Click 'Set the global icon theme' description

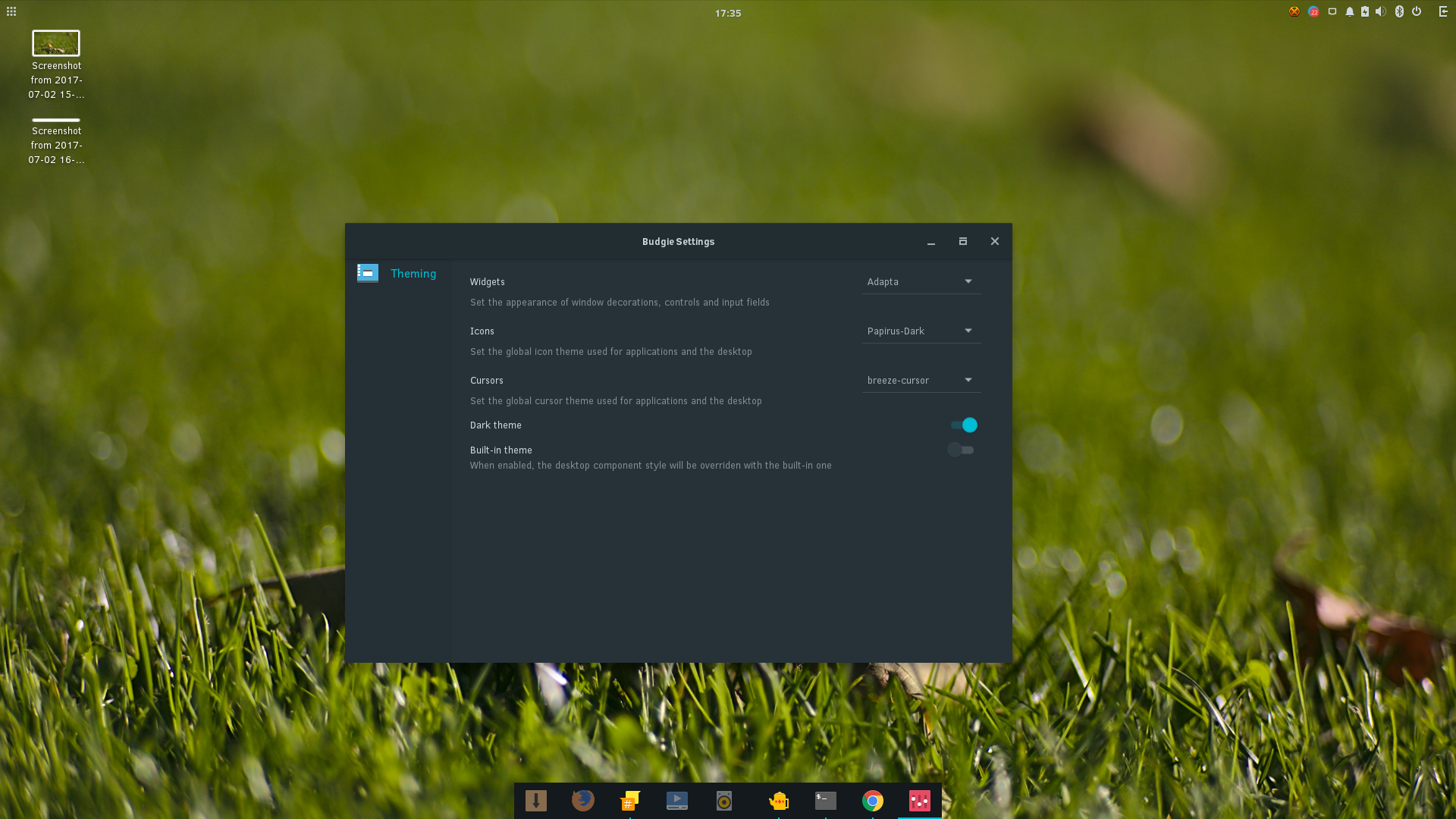610,352
